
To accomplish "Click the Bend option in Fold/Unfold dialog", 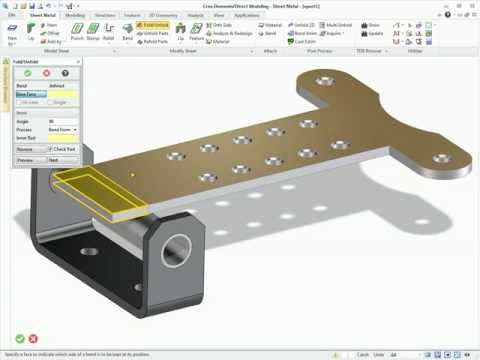I will (x=22, y=86).
